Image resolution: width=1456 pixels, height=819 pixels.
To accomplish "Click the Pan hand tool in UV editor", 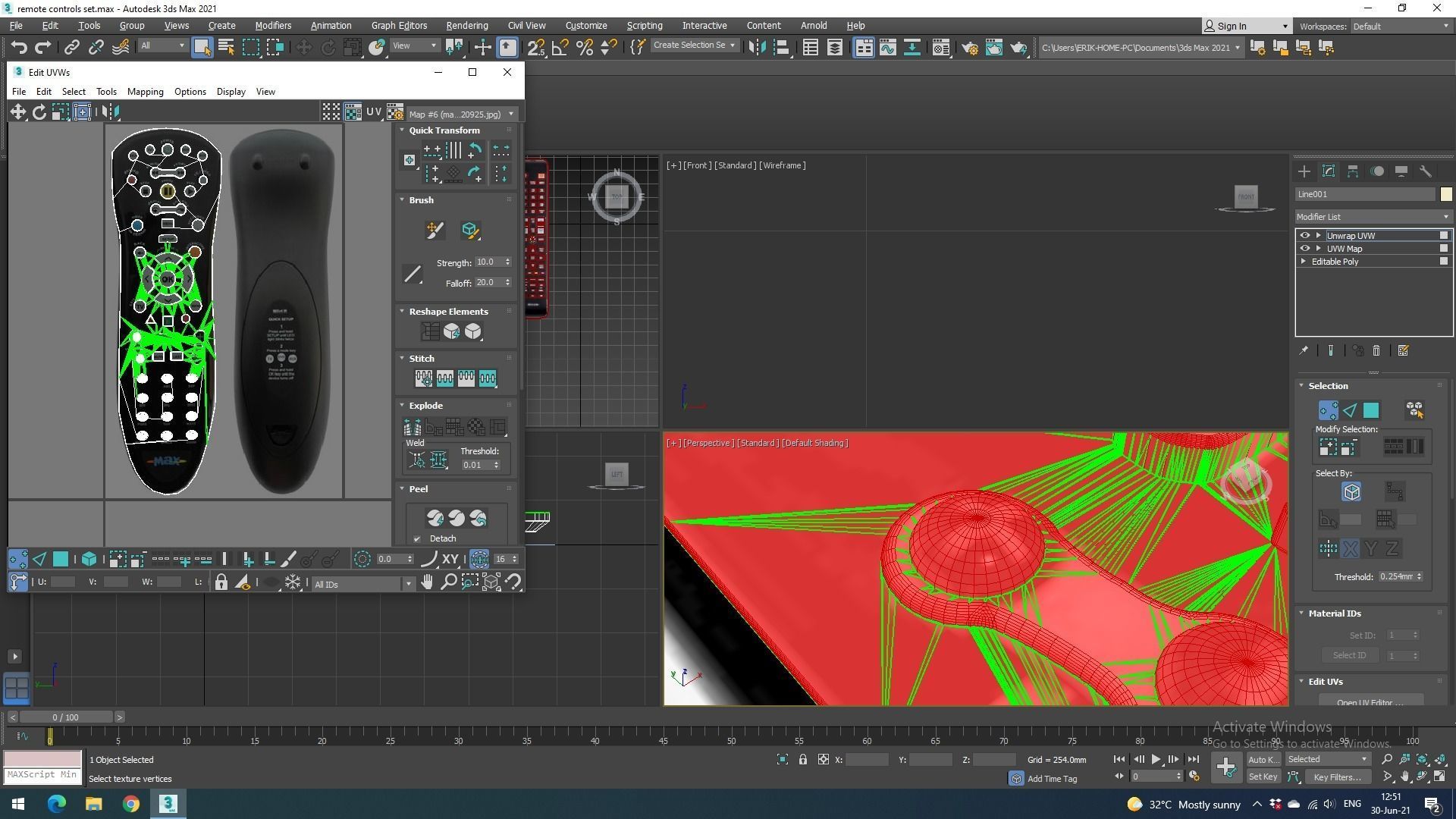I will (427, 582).
